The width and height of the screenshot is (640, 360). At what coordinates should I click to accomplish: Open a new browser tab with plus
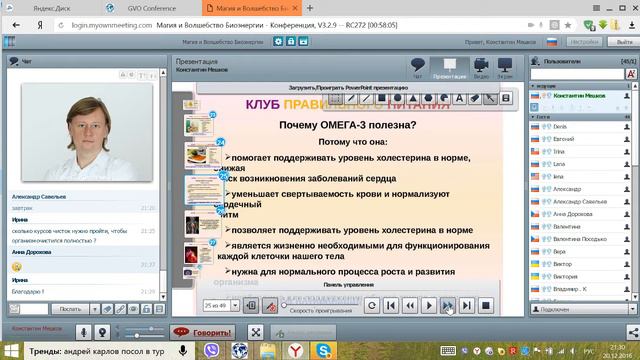tap(310, 8)
